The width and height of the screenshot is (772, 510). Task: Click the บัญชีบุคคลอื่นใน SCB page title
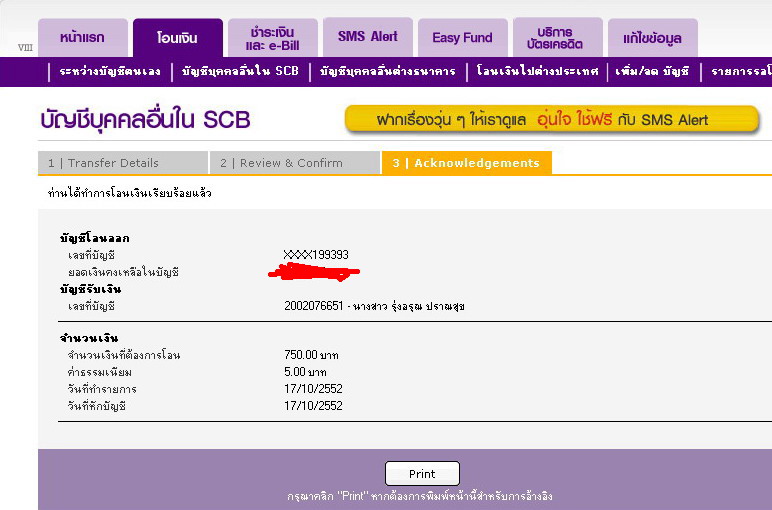click(x=145, y=120)
